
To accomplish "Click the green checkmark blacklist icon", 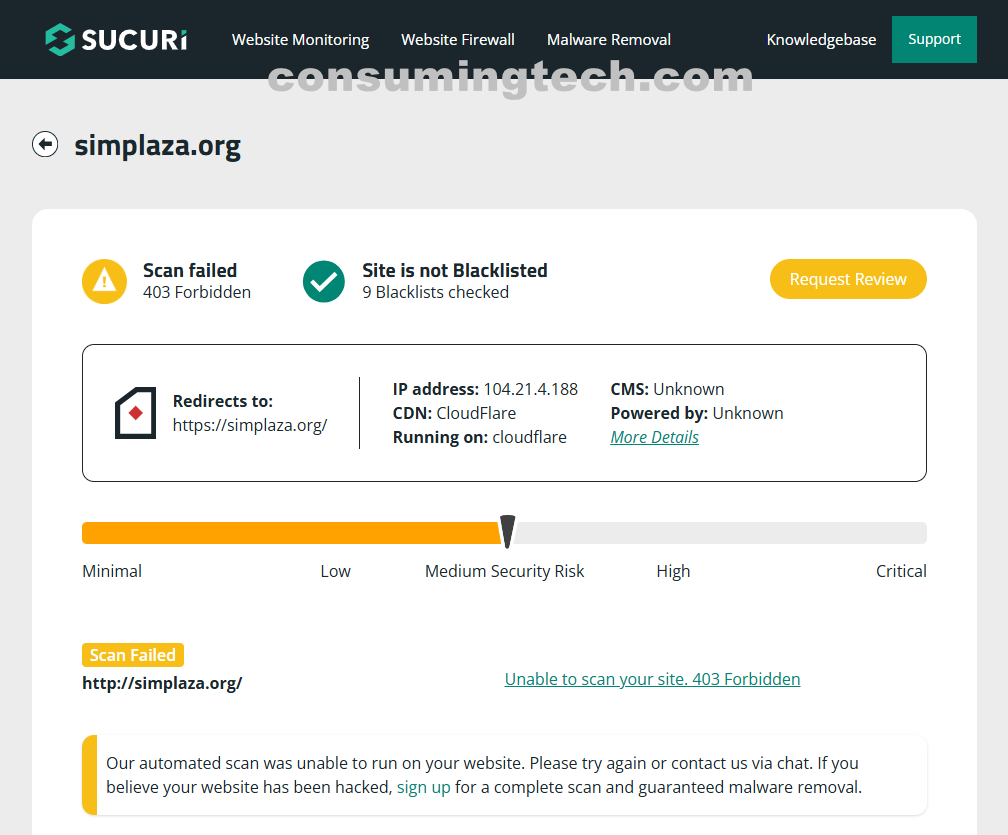I will (x=324, y=281).
